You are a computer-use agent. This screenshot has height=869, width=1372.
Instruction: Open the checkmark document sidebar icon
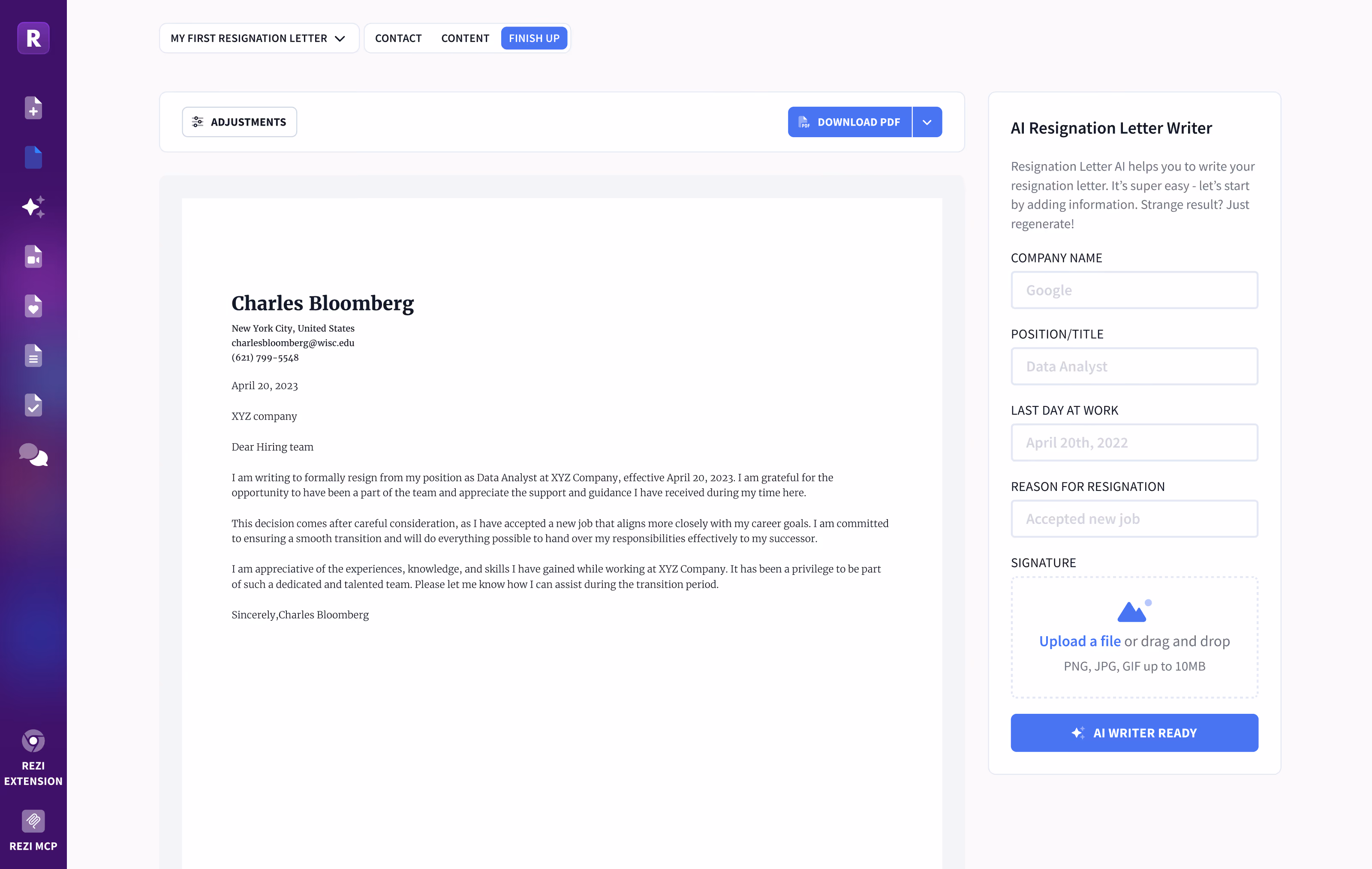pos(33,405)
